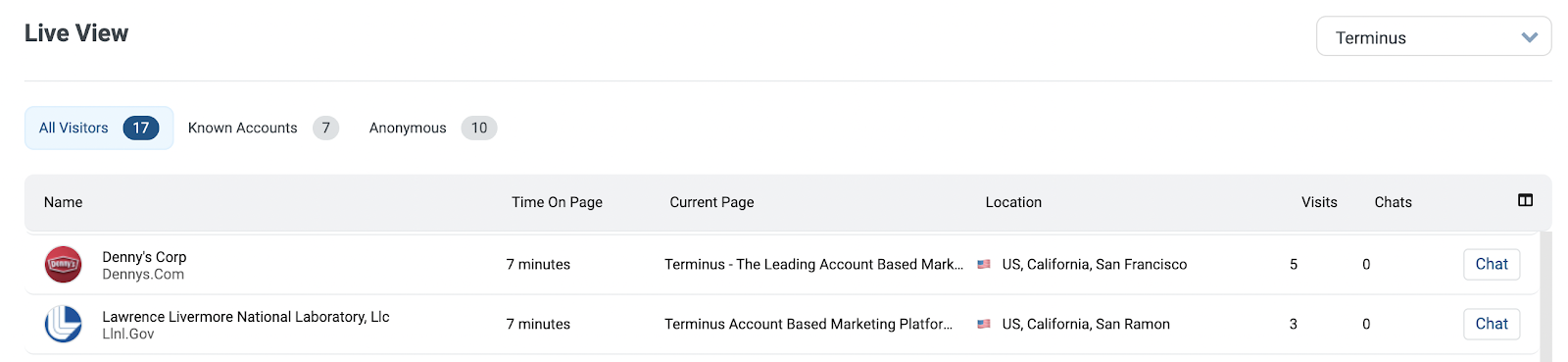Click the Known Accounts count badge 7
This screenshot has width=1568, height=362.
tap(326, 129)
